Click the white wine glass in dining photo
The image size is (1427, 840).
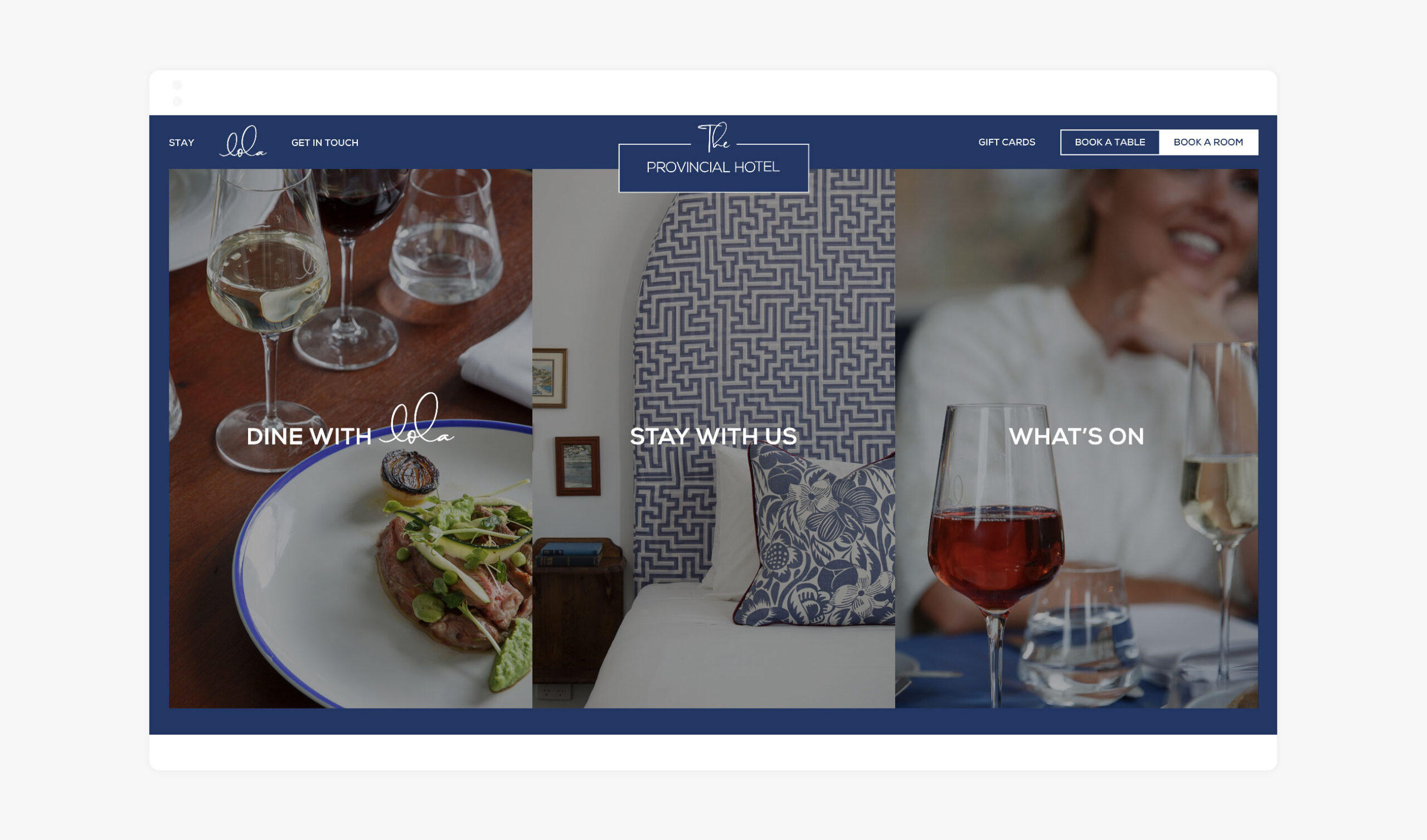point(267,283)
